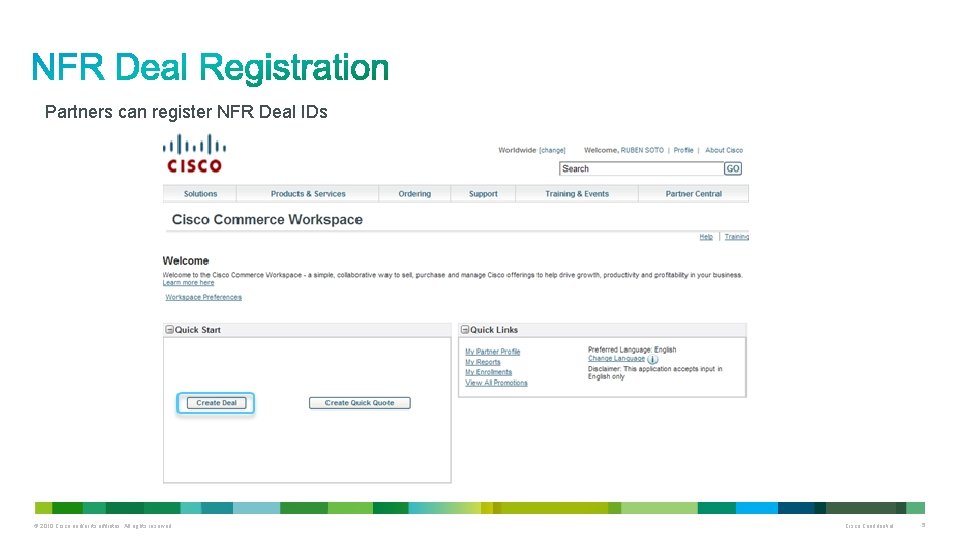The image size is (960, 540).
Task: Open the Profile link
Action: click(683, 150)
